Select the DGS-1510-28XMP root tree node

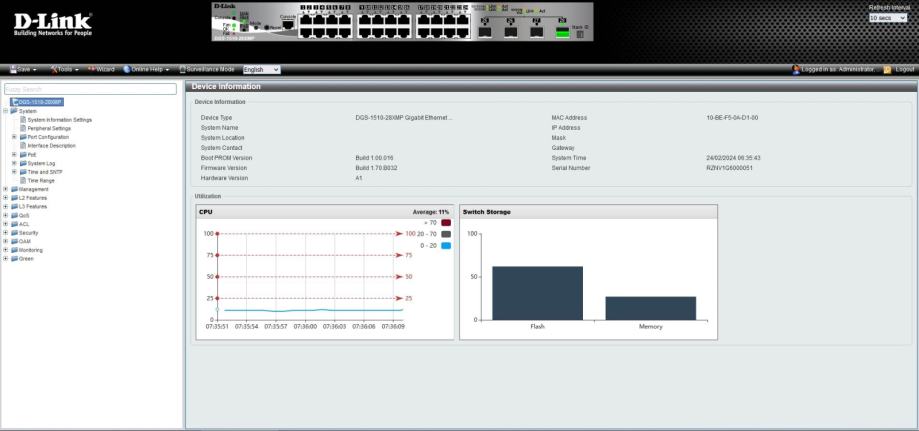point(39,102)
